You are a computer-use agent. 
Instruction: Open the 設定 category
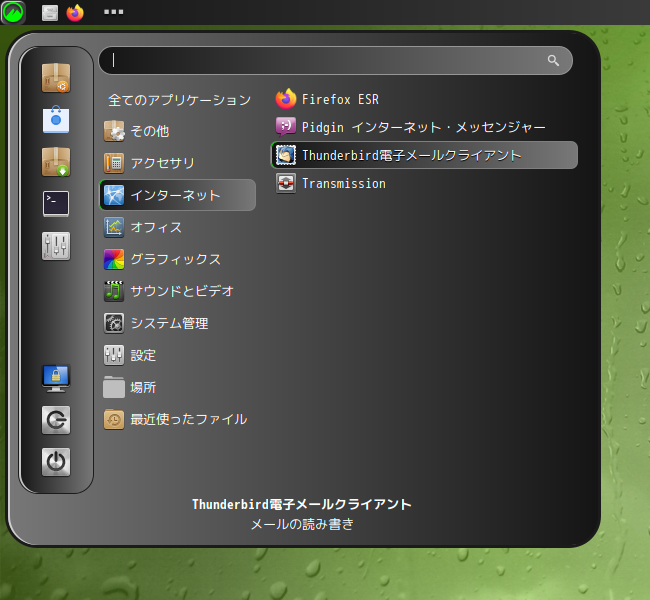[177, 355]
